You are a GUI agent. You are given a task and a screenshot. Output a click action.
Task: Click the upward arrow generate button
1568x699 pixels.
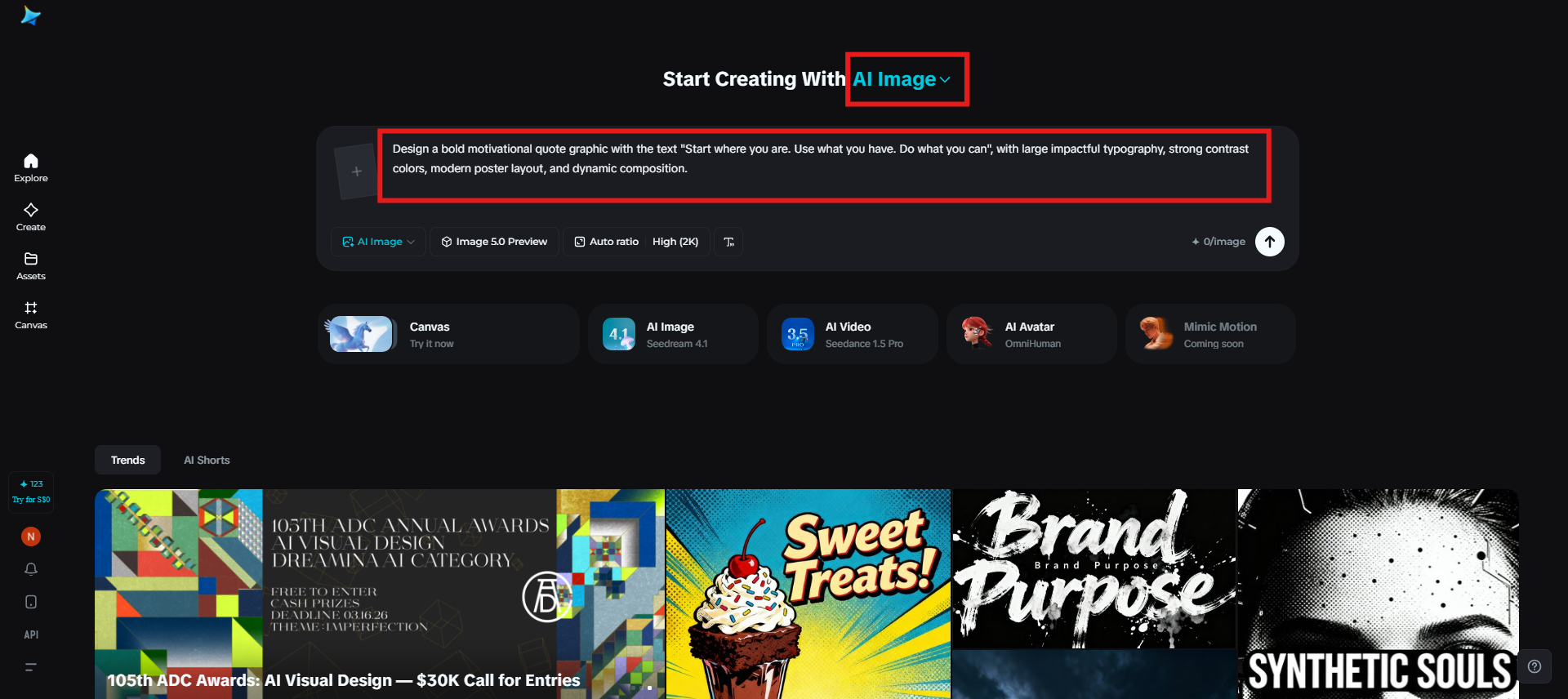1269,242
